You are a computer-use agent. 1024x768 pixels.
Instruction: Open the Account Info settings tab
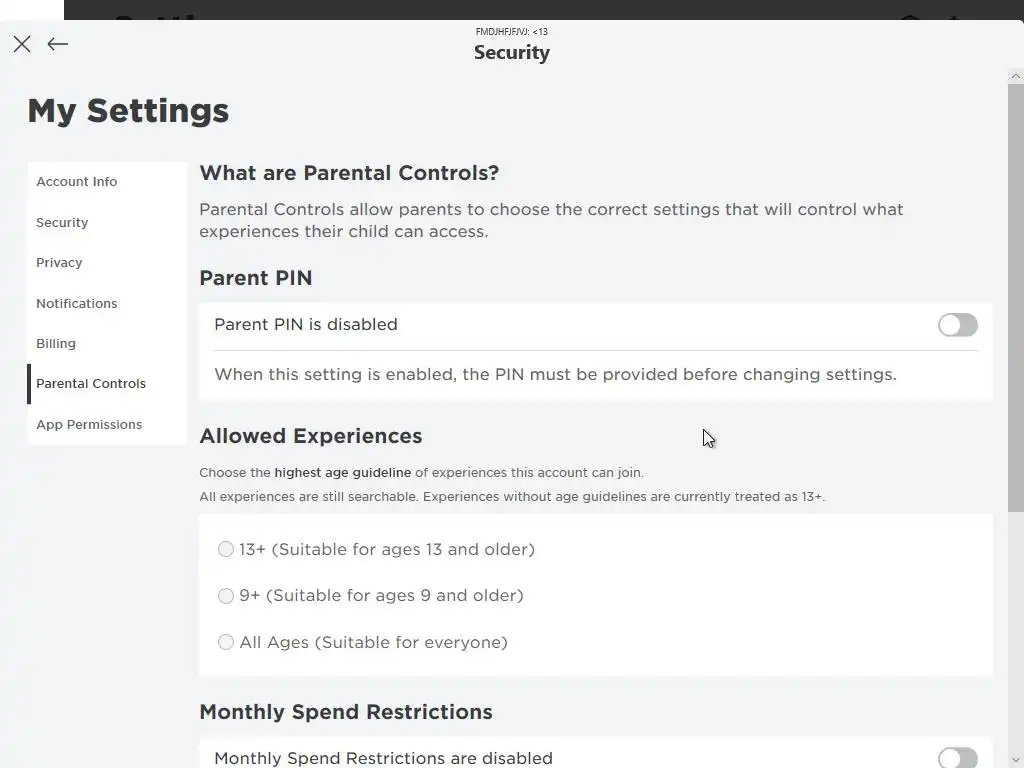pos(77,182)
